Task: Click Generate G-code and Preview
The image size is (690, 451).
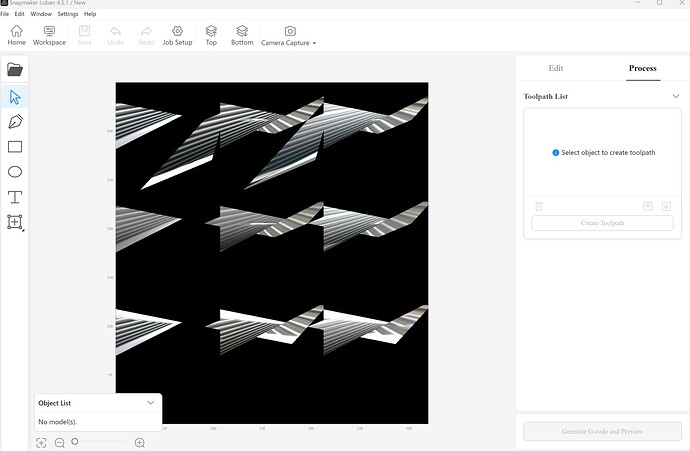Action: (x=602, y=431)
